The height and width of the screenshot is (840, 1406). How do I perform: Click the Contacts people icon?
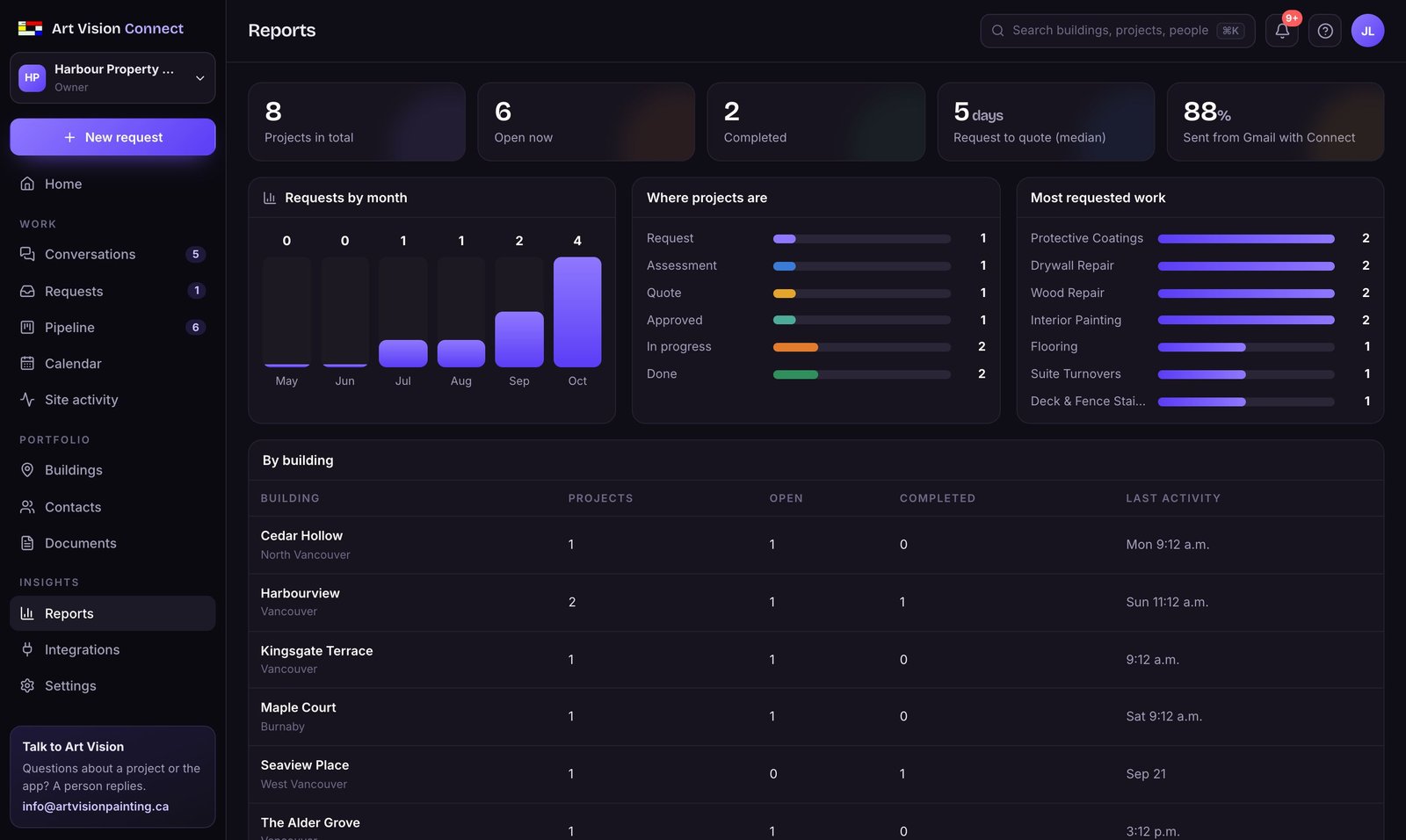click(x=27, y=507)
